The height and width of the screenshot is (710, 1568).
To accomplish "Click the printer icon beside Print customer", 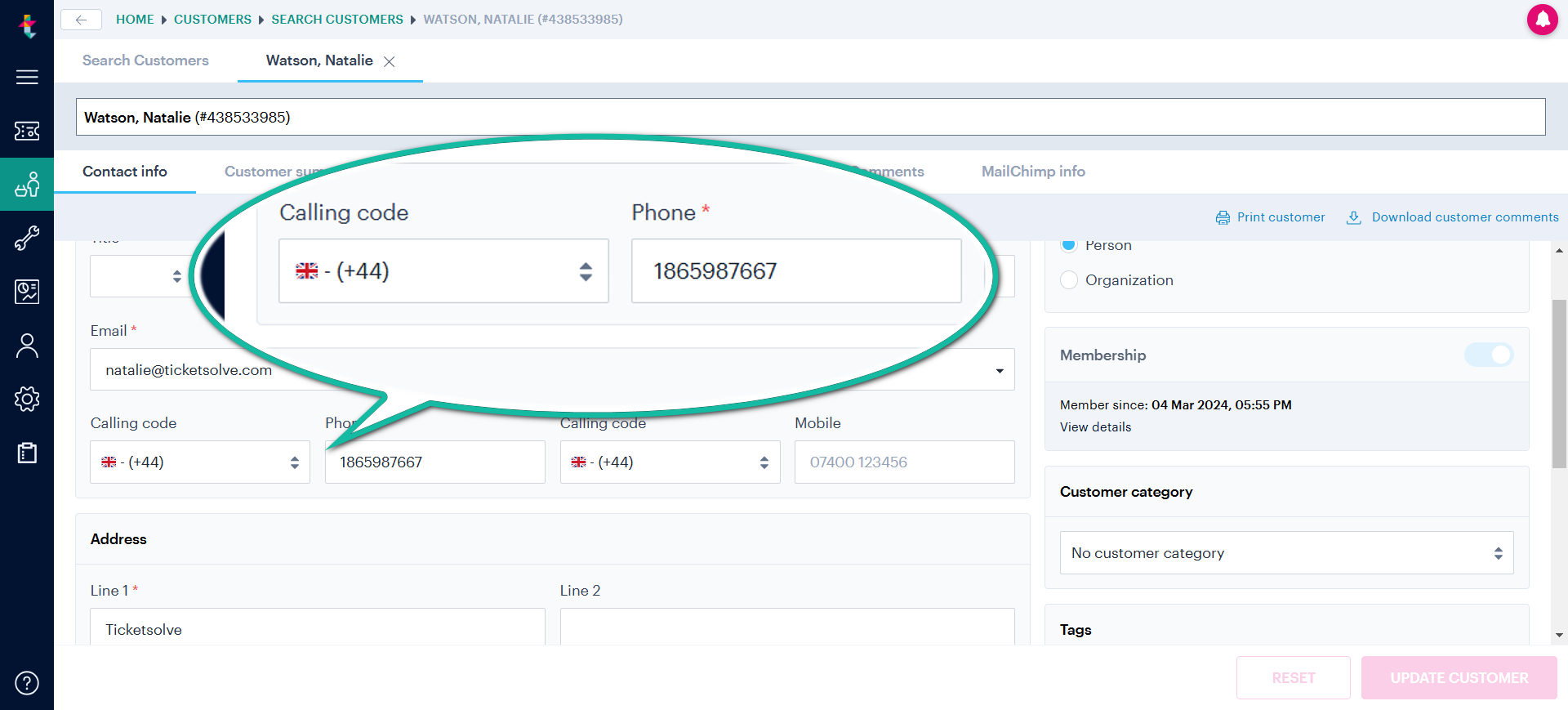I will (1223, 217).
